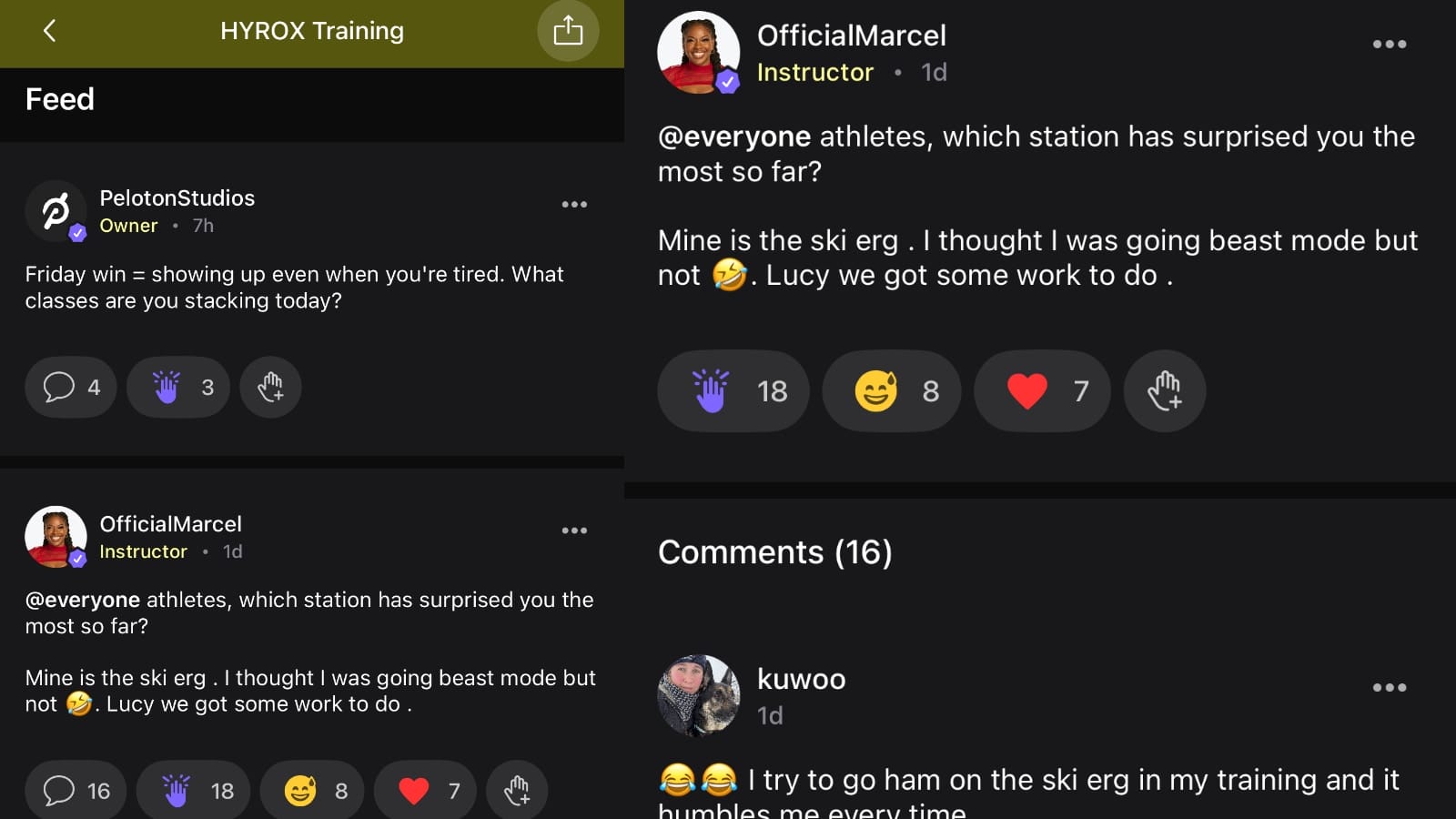Toggle high-five reaction on PelotonStudios post

click(178, 388)
